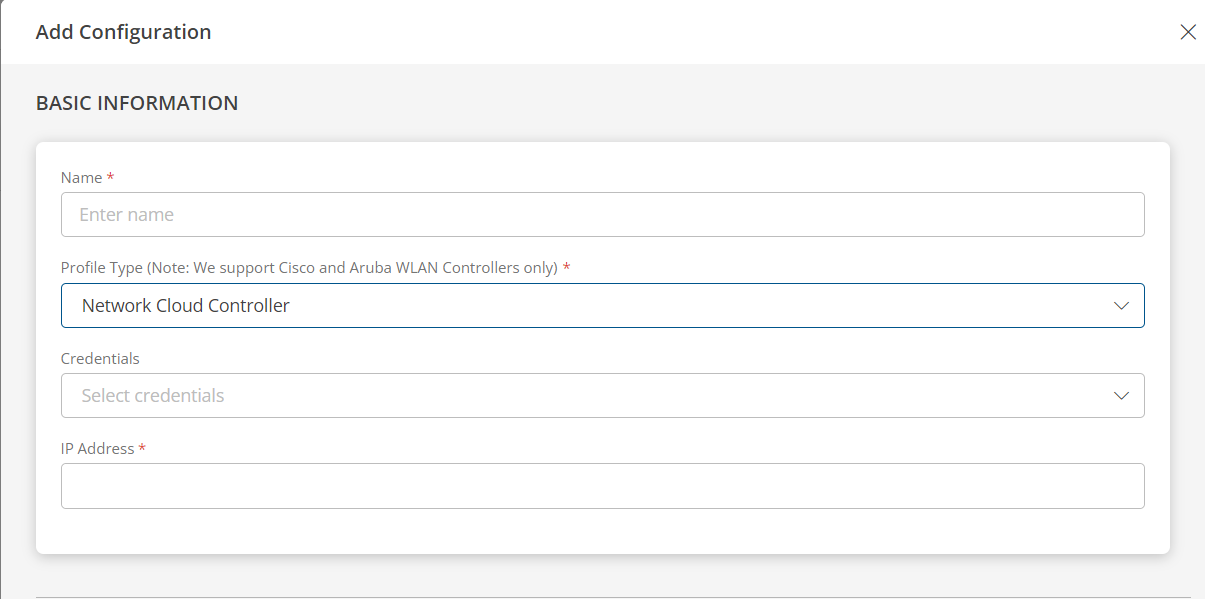The image size is (1205, 599).
Task: Click inside the Enter name field
Action: click(x=600, y=214)
